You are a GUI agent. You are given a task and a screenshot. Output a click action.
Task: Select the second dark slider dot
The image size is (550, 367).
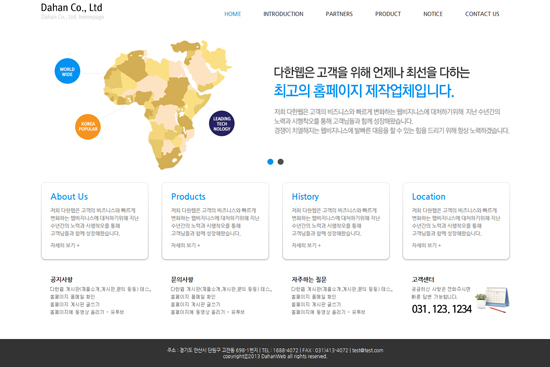click(x=281, y=162)
